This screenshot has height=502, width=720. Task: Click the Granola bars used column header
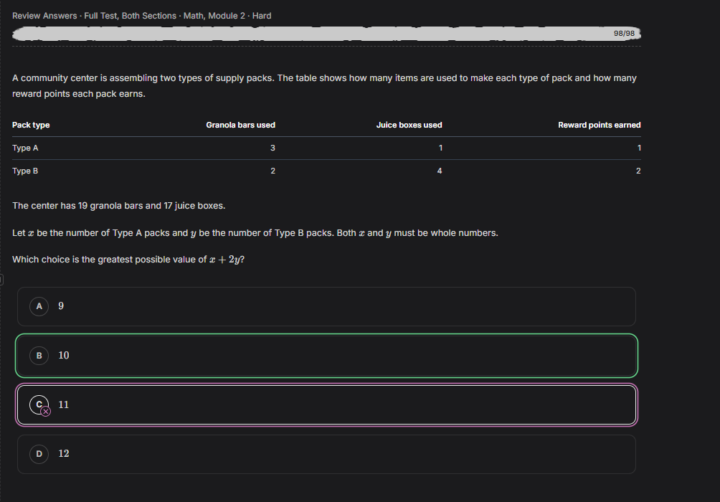pyautogui.click(x=241, y=125)
